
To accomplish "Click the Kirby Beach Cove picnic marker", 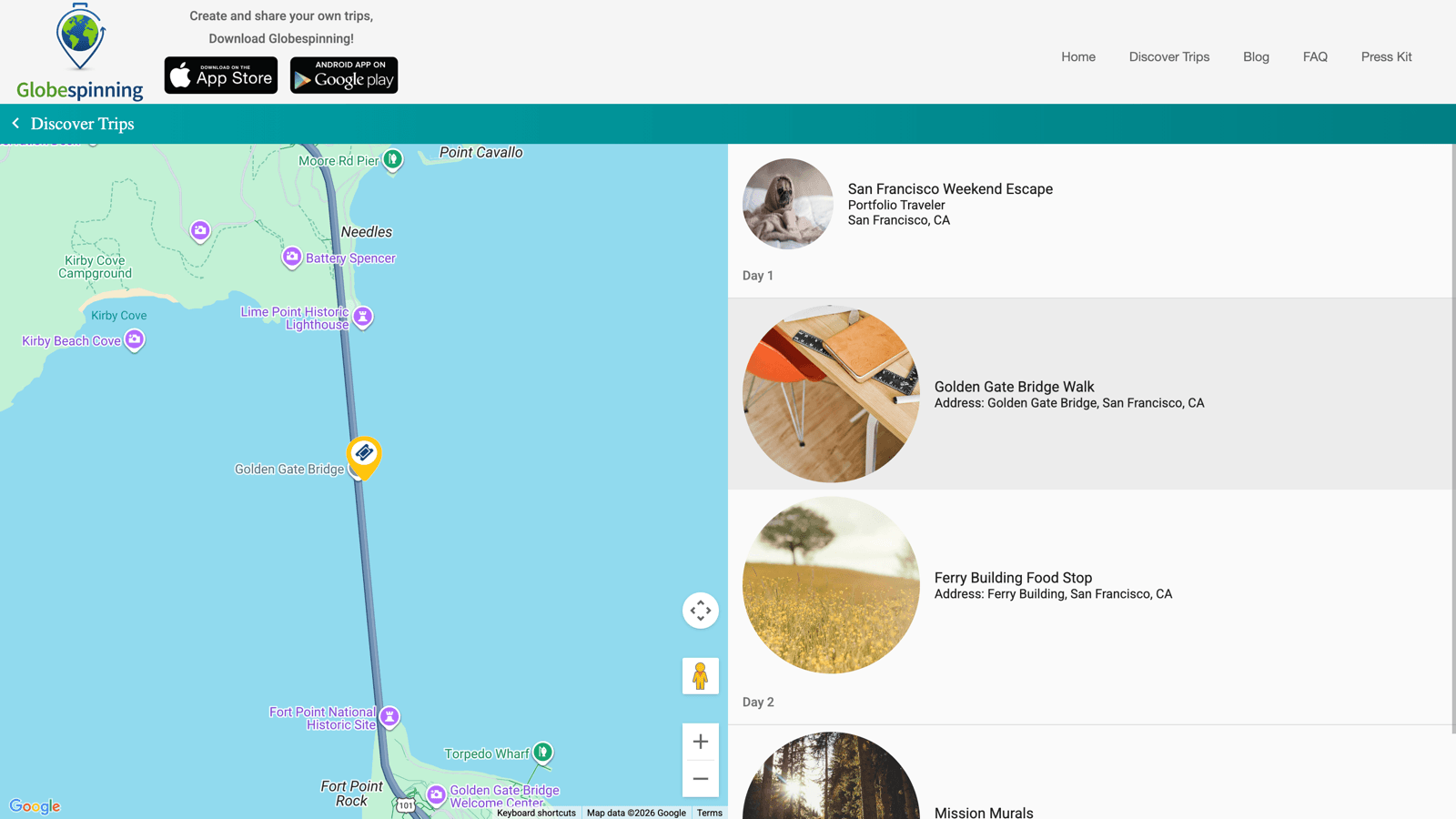I will pos(134,339).
